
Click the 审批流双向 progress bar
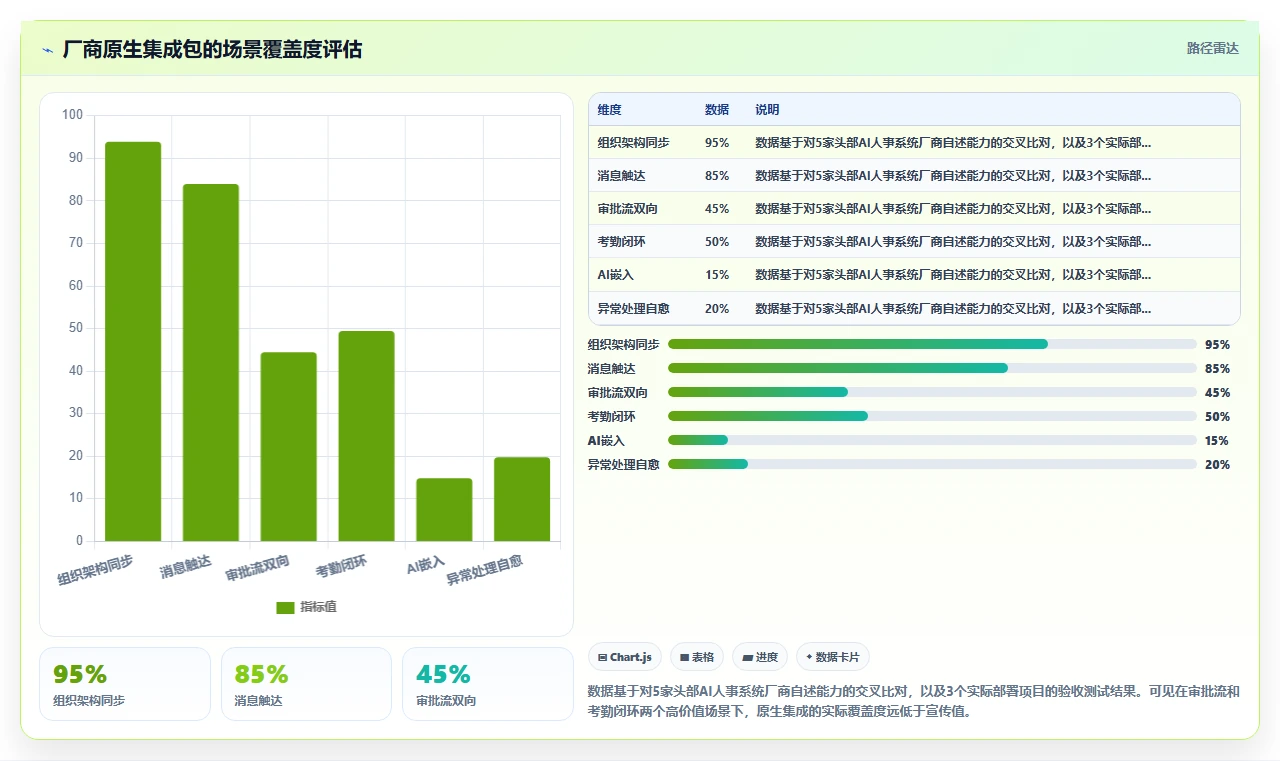[932, 392]
